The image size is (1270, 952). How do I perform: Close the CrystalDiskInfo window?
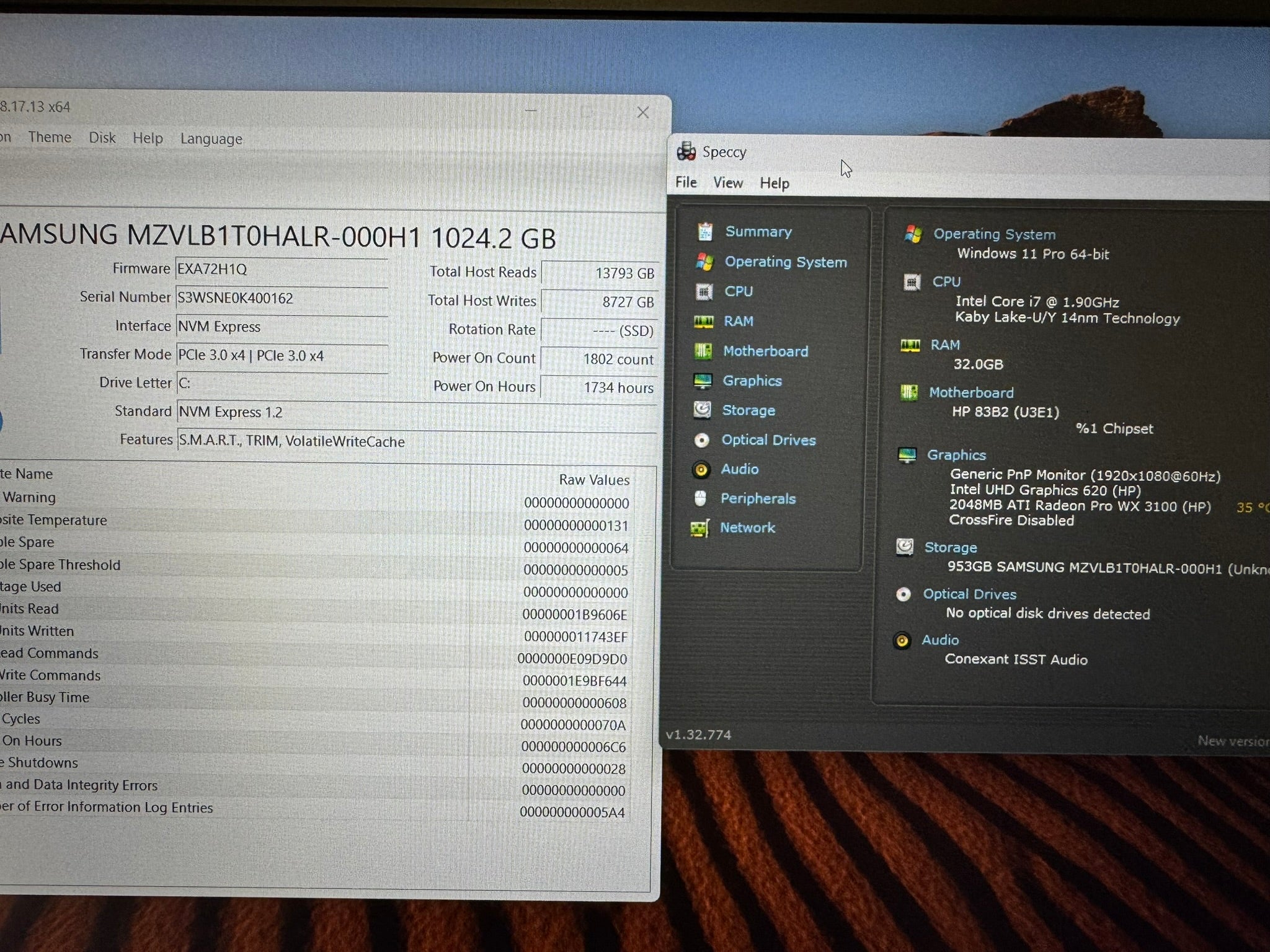643,112
